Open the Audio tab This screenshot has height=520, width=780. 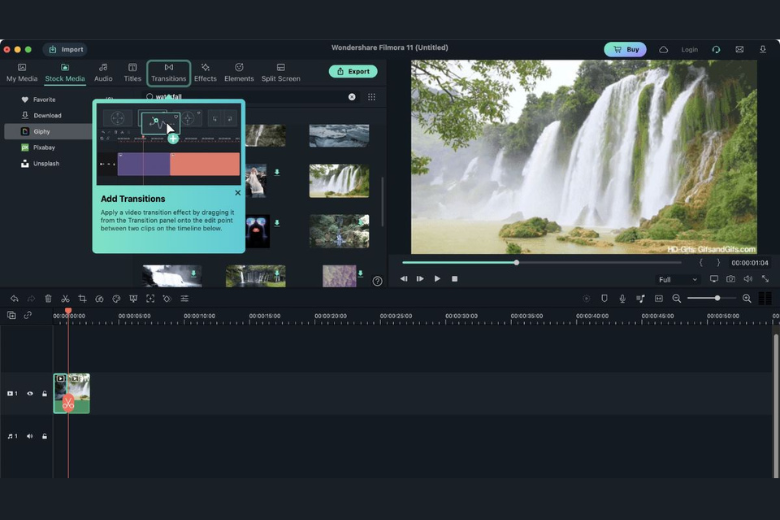coord(103,73)
